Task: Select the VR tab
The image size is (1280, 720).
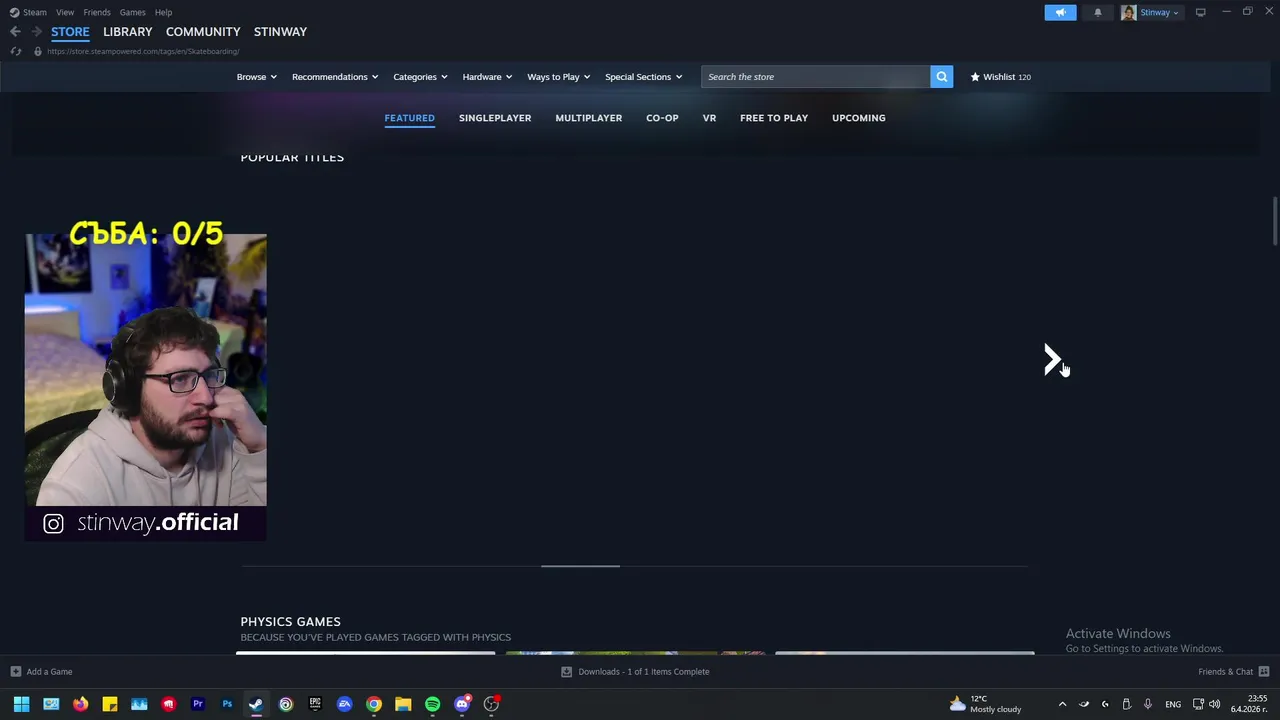Action: tap(709, 118)
